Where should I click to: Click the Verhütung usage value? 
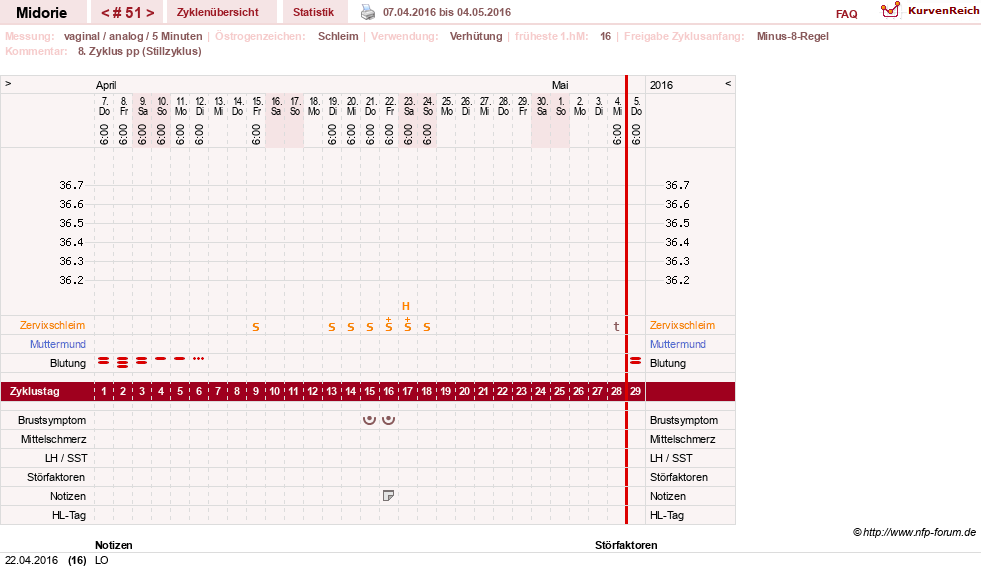(476, 36)
